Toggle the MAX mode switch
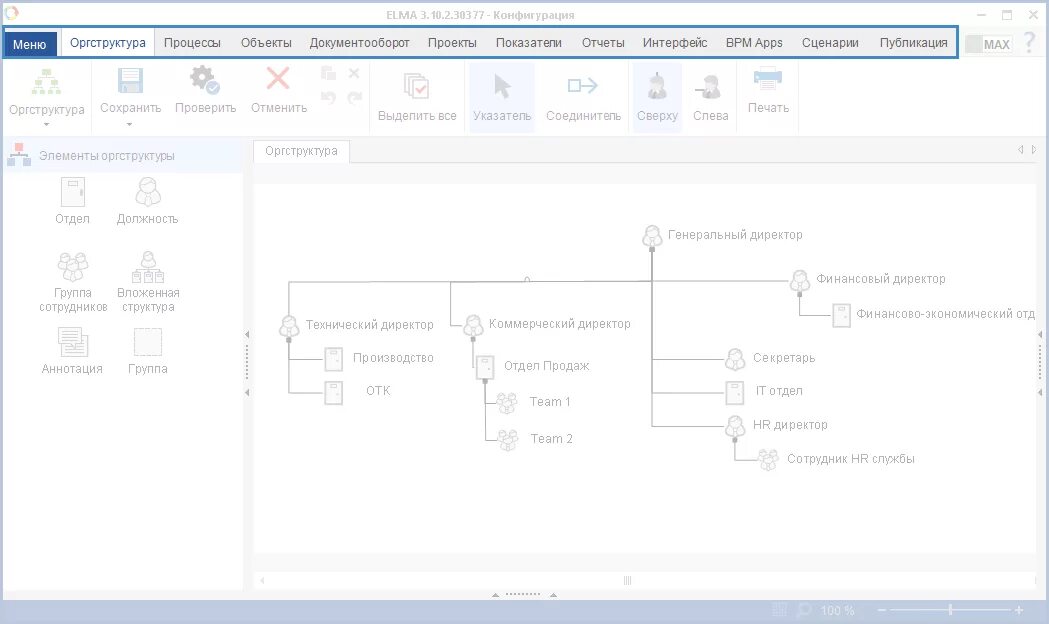The image size is (1049, 624). (x=988, y=44)
